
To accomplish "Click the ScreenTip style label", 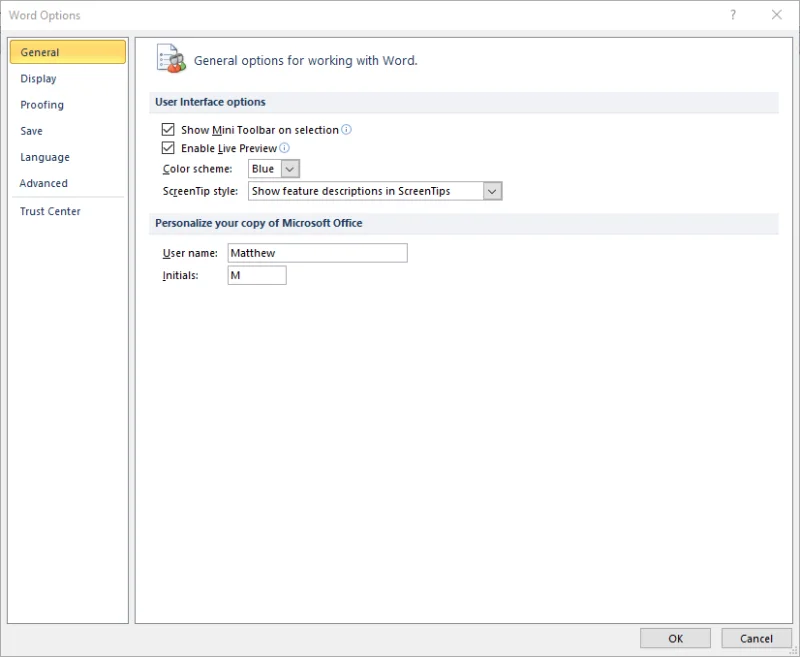I will coord(201,191).
